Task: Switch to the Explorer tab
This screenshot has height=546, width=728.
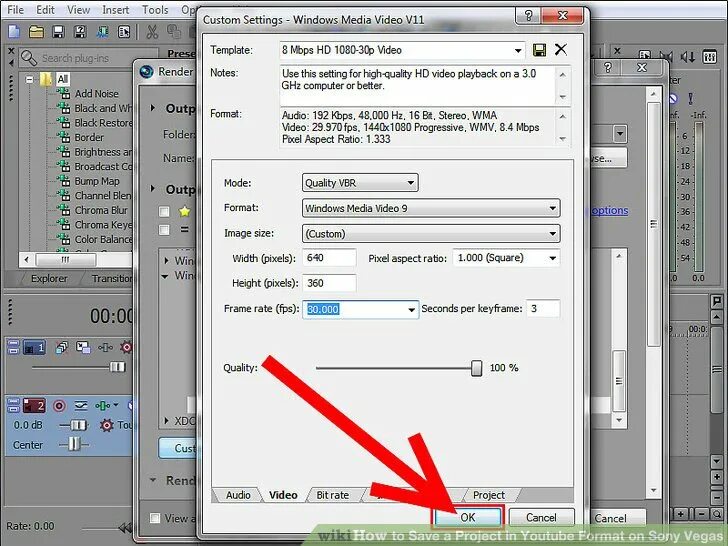Action: point(49,278)
